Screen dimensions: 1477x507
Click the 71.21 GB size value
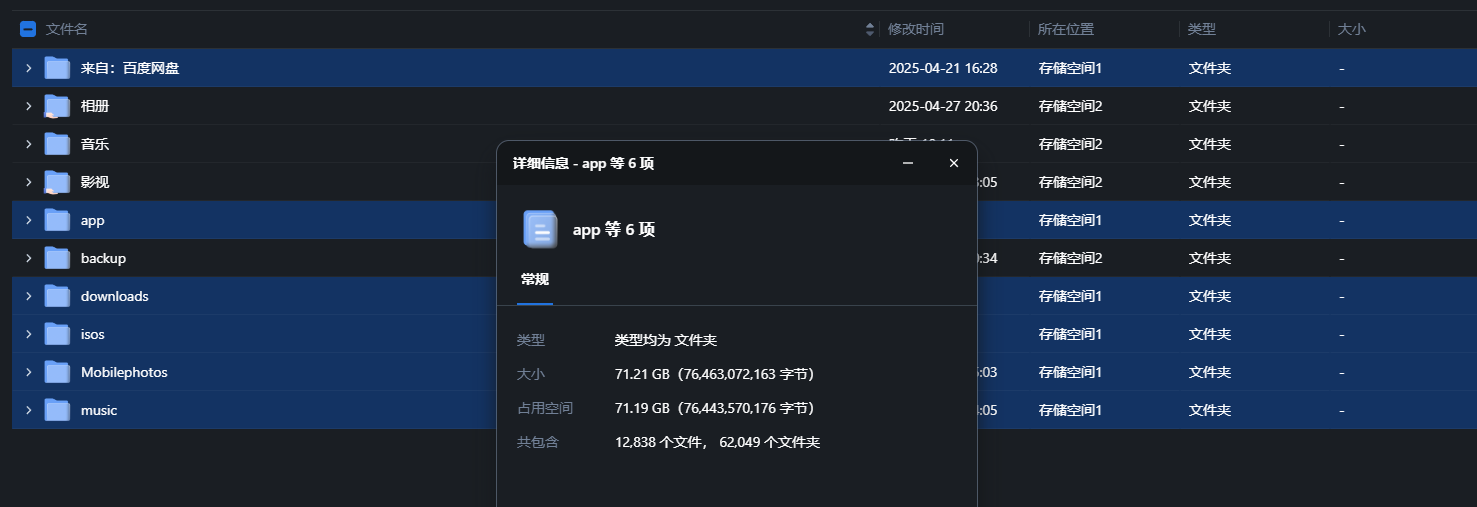click(x=715, y=374)
